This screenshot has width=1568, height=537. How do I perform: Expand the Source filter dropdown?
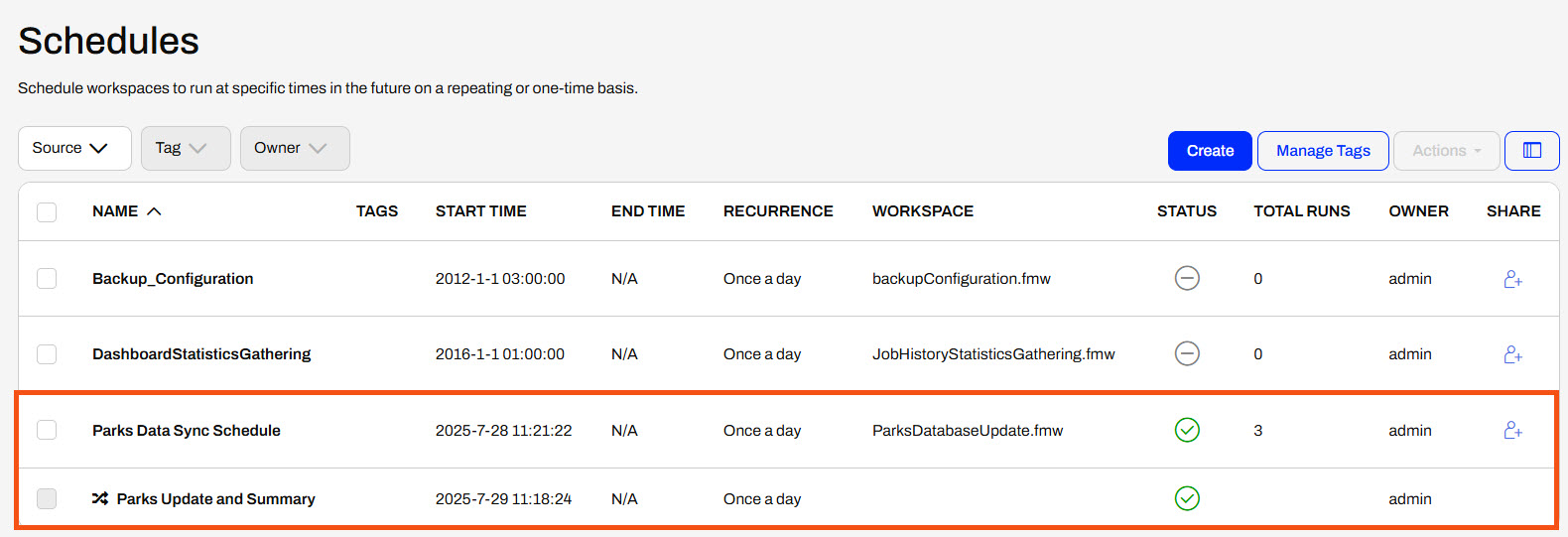74,148
